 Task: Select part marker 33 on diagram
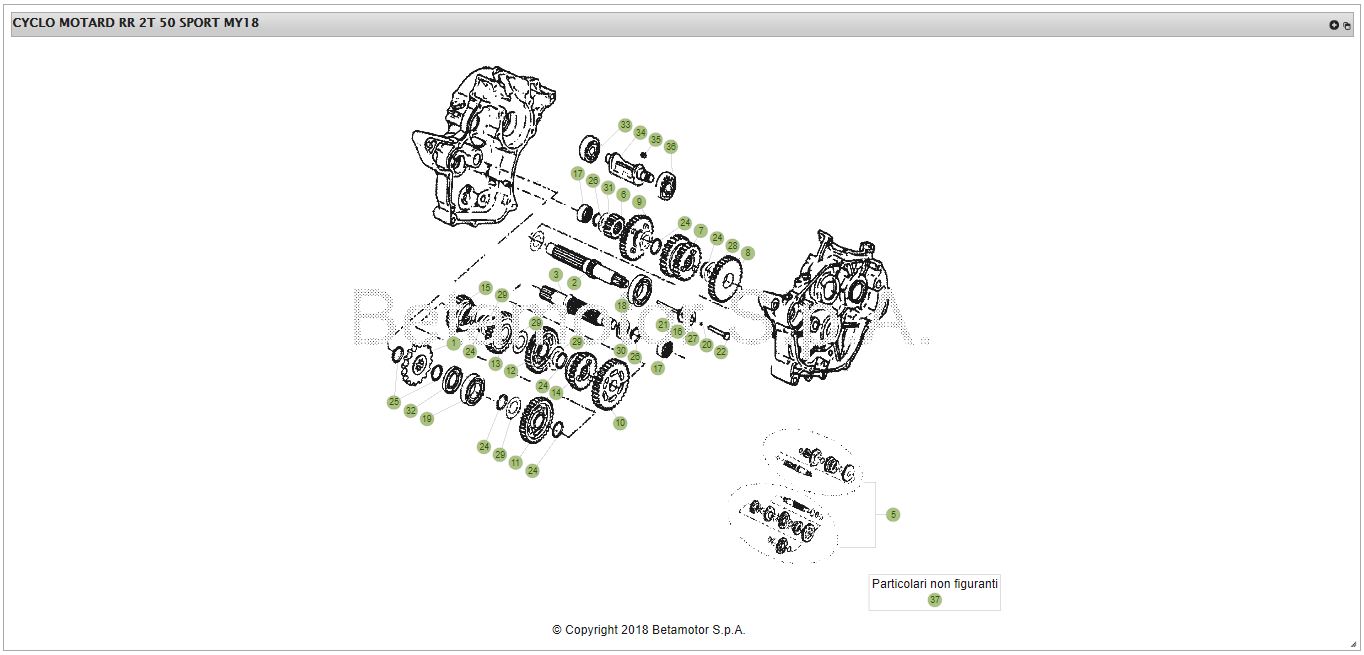(x=625, y=125)
